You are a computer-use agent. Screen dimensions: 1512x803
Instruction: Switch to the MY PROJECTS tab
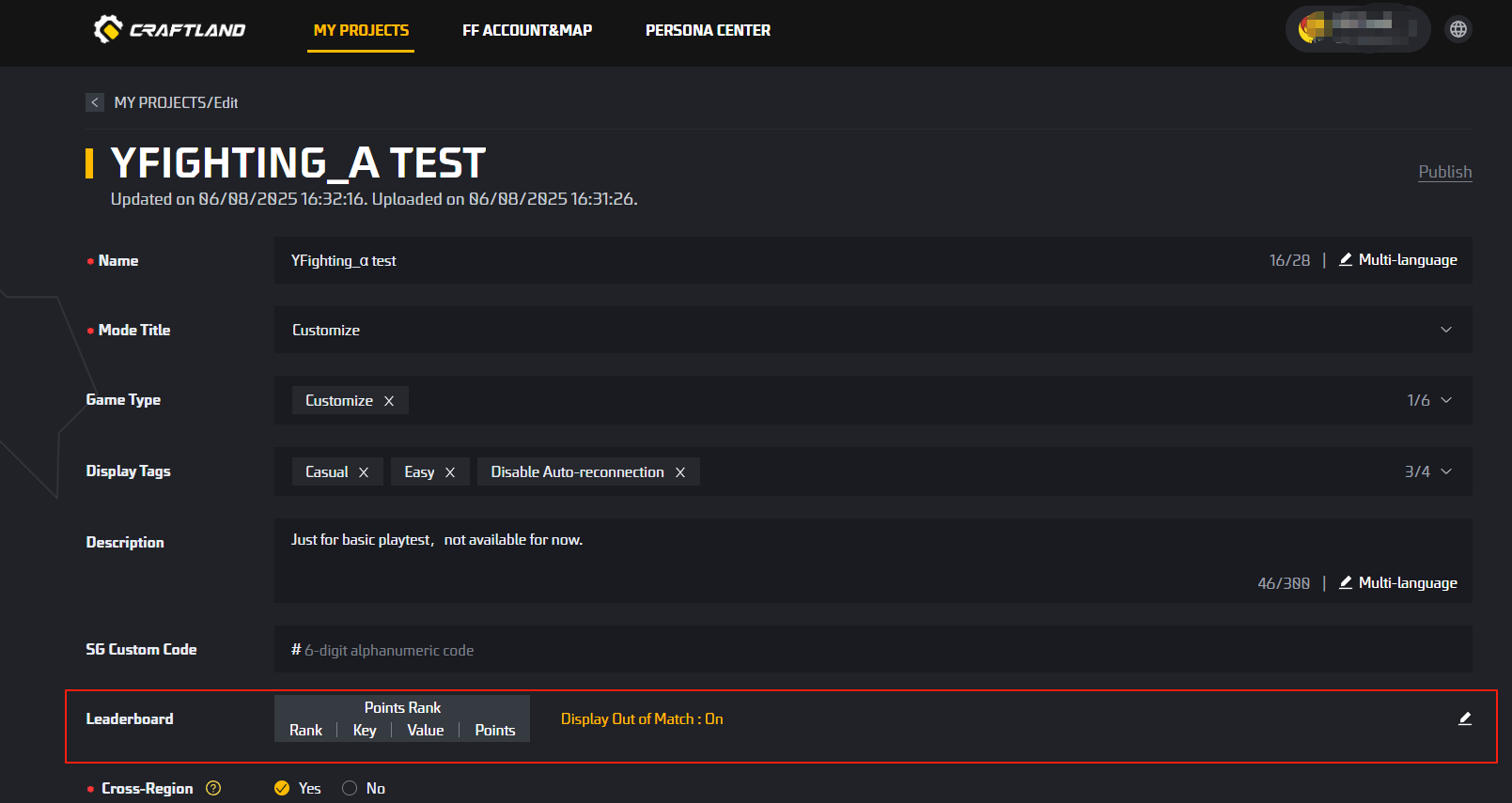point(361,30)
